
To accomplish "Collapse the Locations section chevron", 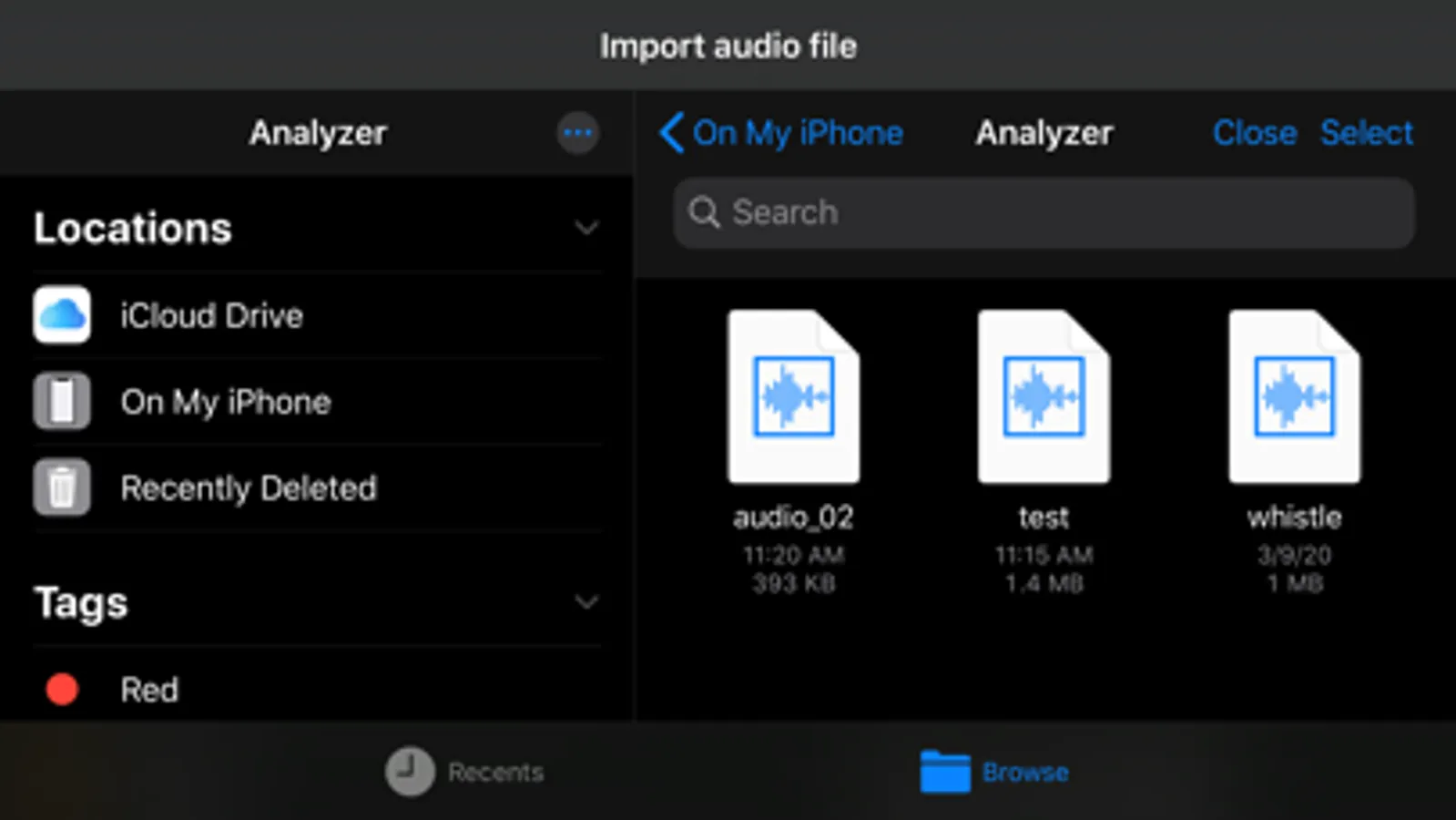I will click(587, 228).
